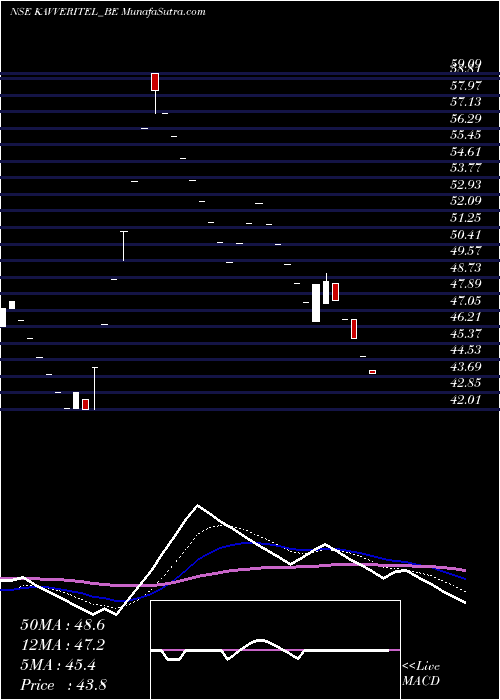Click the 50MA : 48.6 readout
Screen dimensions: 500x700
(63, 625)
